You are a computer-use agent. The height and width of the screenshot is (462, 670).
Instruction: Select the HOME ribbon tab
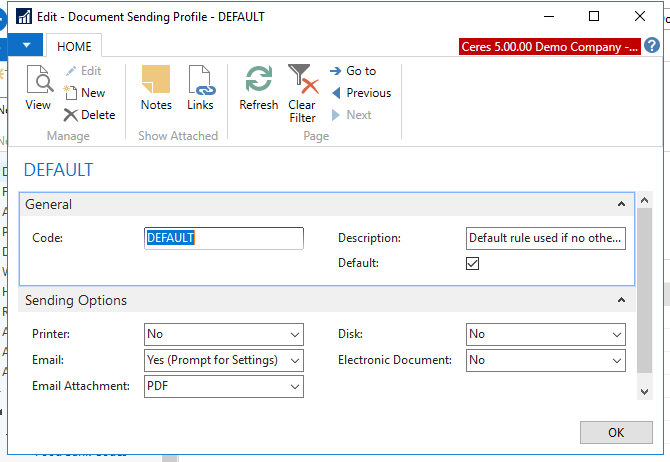point(74,46)
